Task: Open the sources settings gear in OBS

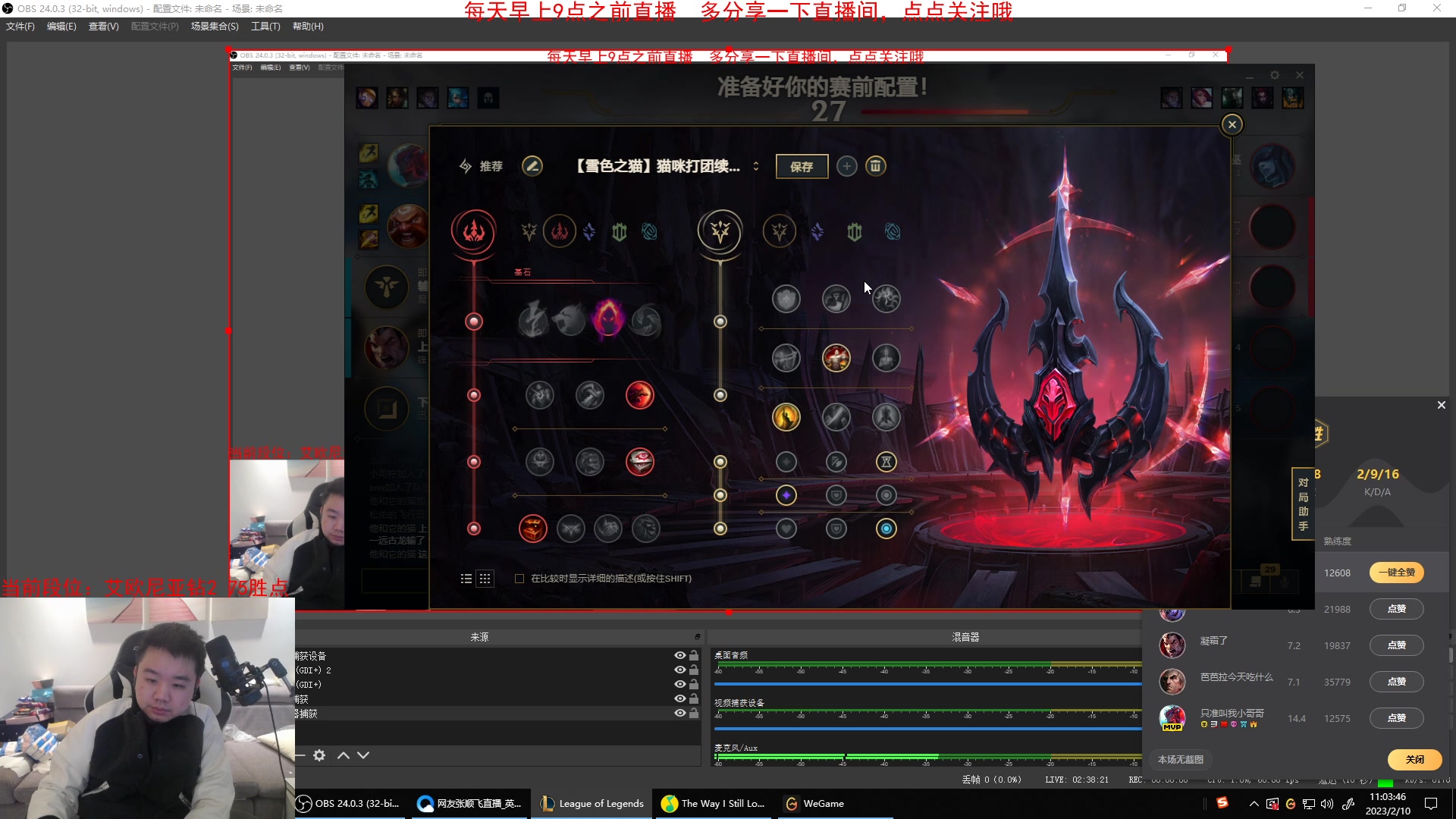Action: [x=319, y=755]
